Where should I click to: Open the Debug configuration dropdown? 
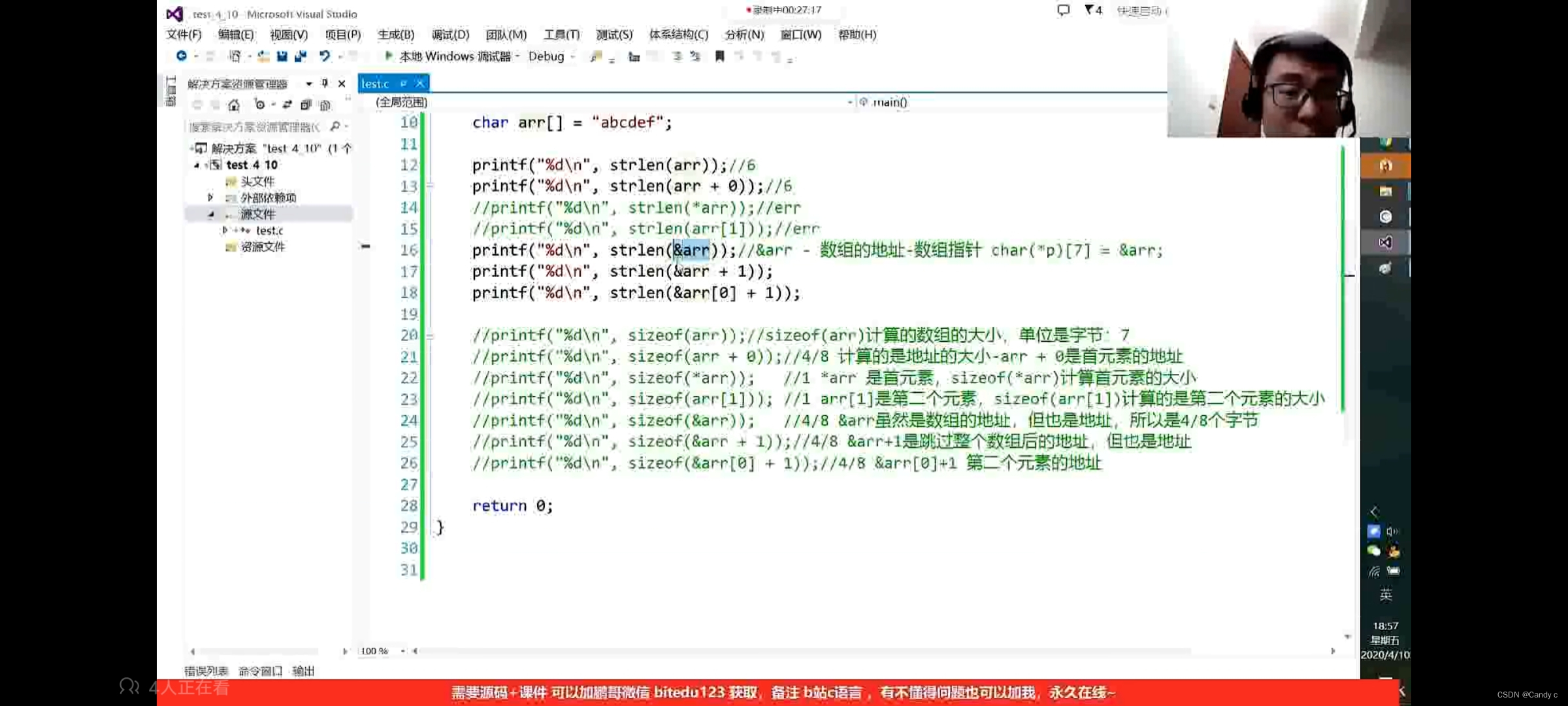[572, 57]
